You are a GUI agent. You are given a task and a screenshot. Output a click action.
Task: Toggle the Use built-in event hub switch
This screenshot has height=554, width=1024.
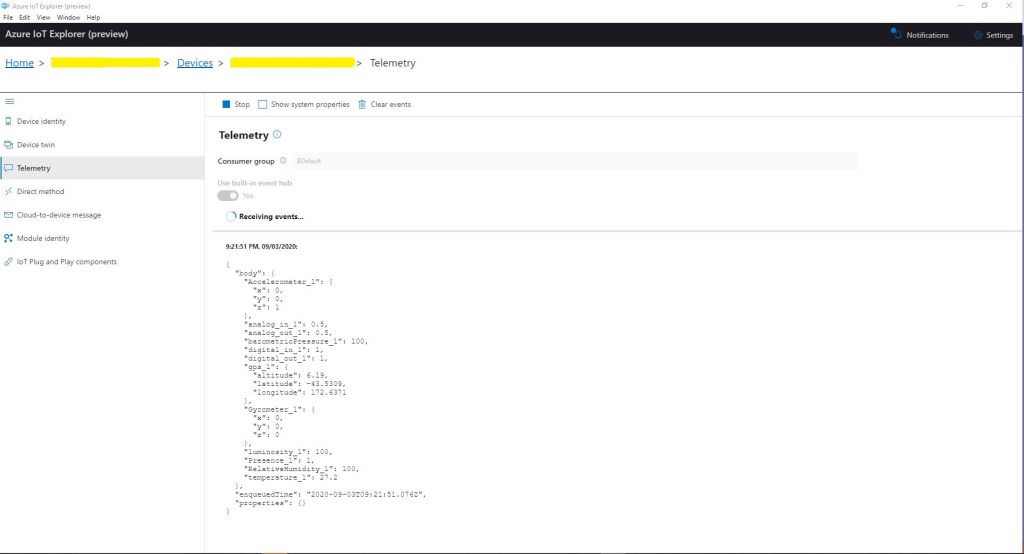tap(228, 196)
